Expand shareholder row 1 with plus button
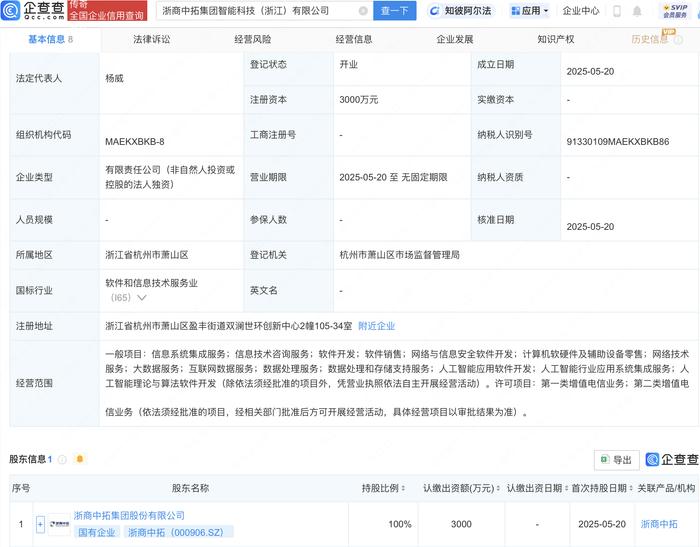Image resolution: width=700 pixels, height=547 pixels. [x=40, y=524]
